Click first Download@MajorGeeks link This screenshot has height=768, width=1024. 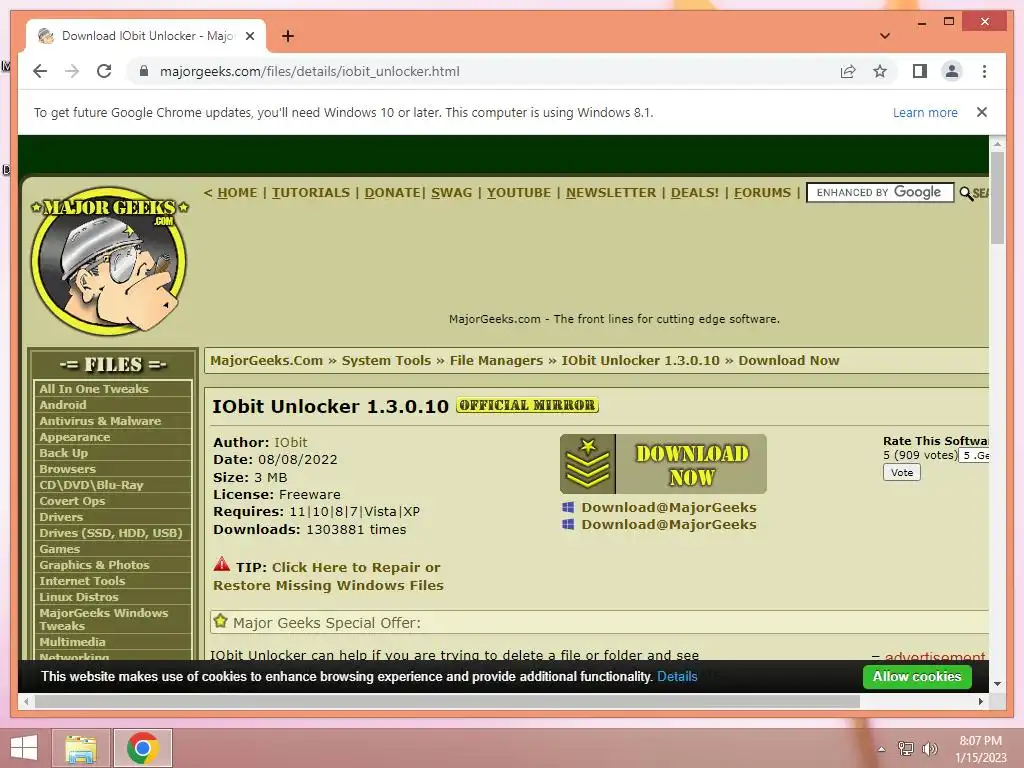[x=669, y=507]
